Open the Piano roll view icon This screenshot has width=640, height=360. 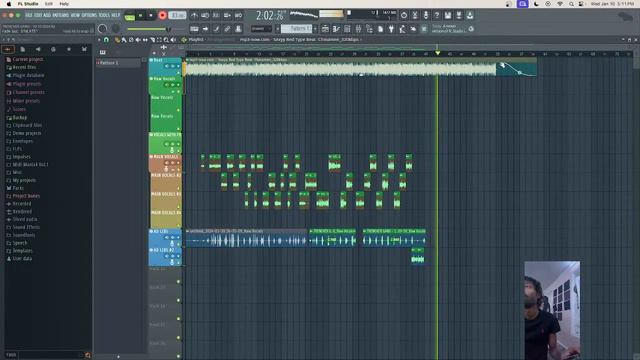336,29
